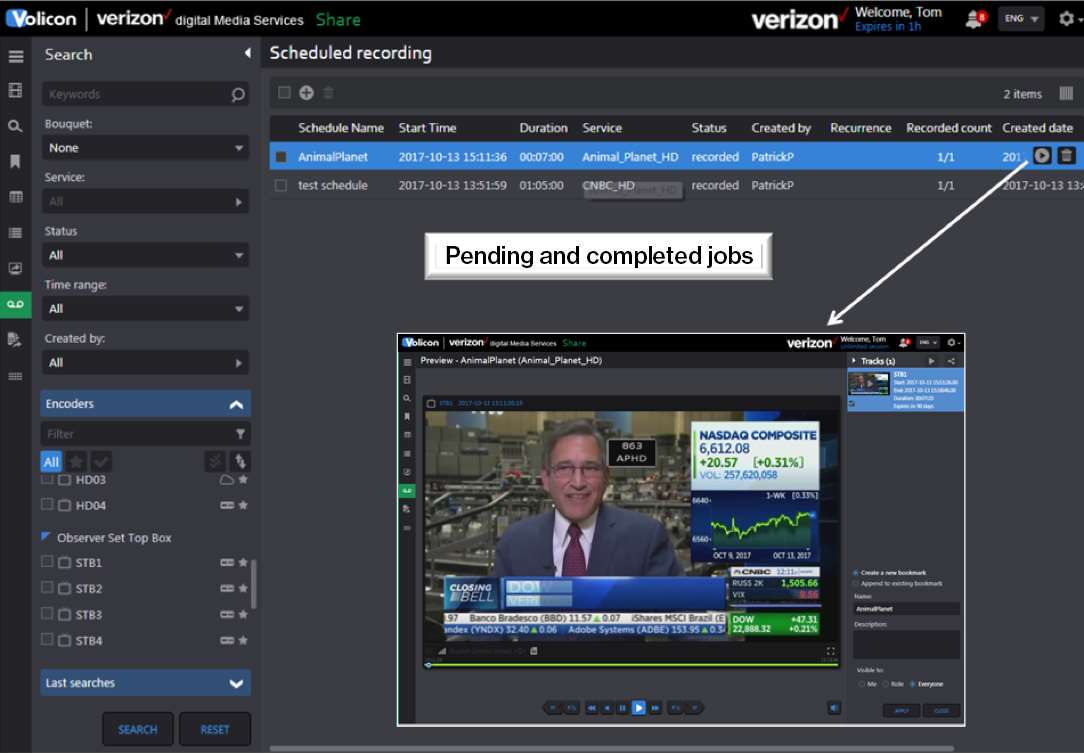Screen dimensions: 1084x754
Task: Sort by the Status column header
Action: [x=709, y=128]
